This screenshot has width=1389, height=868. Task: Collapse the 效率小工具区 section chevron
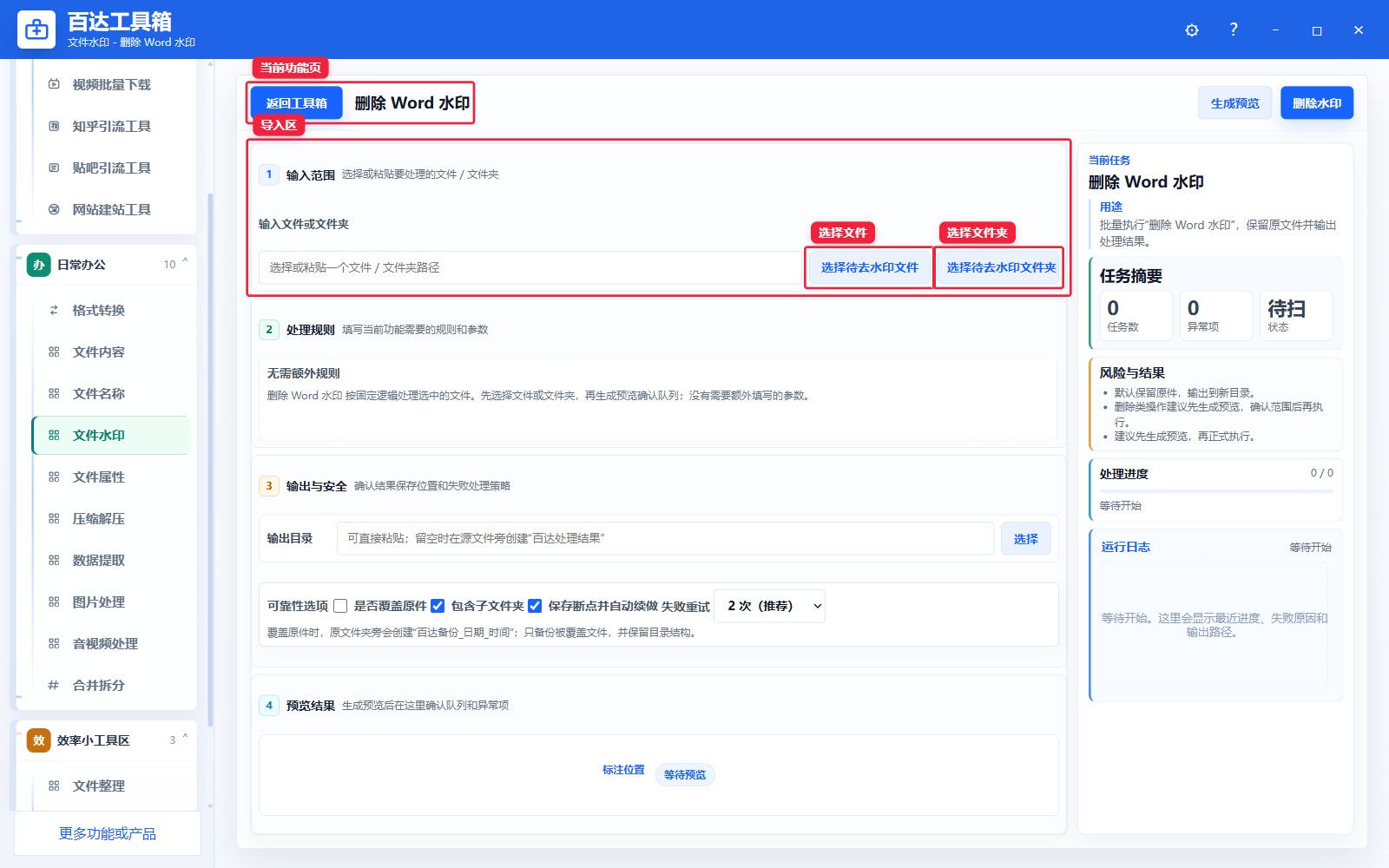(185, 737)
